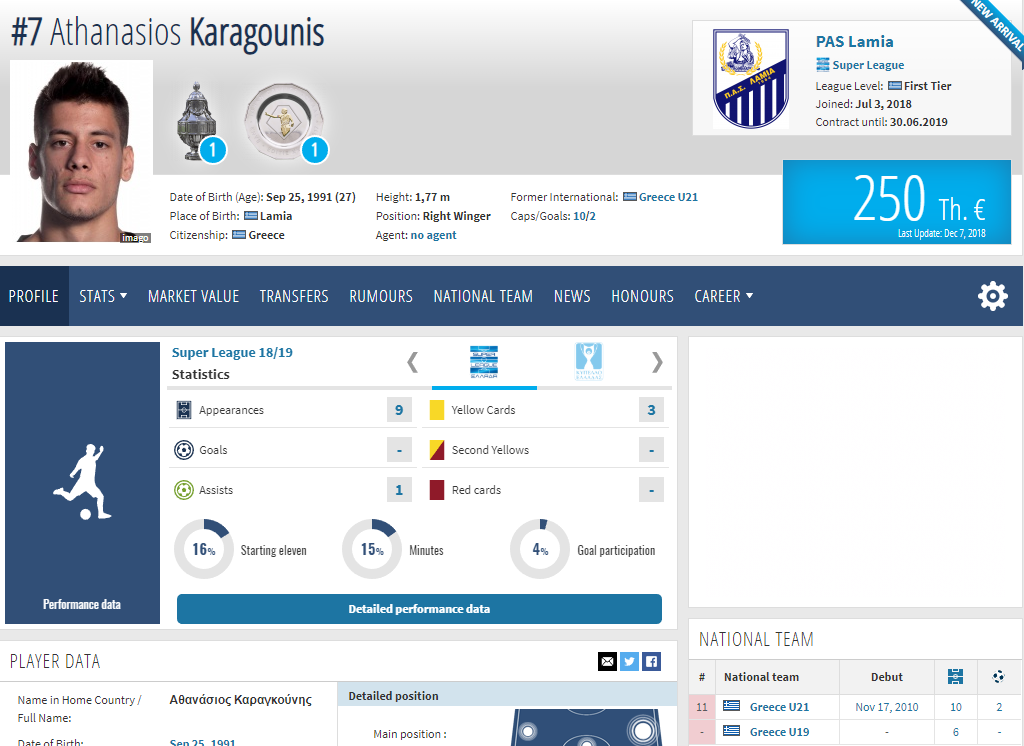Open Super League 18/19 heading link

tap(232, 353)
